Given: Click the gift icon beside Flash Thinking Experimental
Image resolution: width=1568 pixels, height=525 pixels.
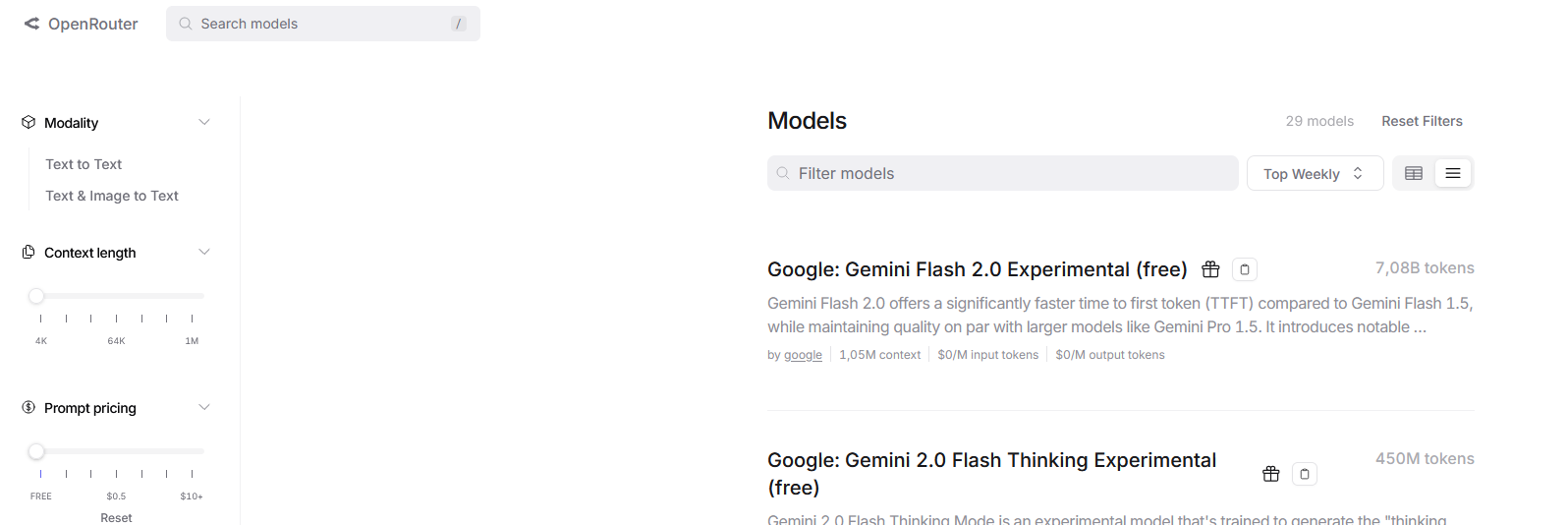Looking at the screenshot, I should click(x=1270, y=474).
